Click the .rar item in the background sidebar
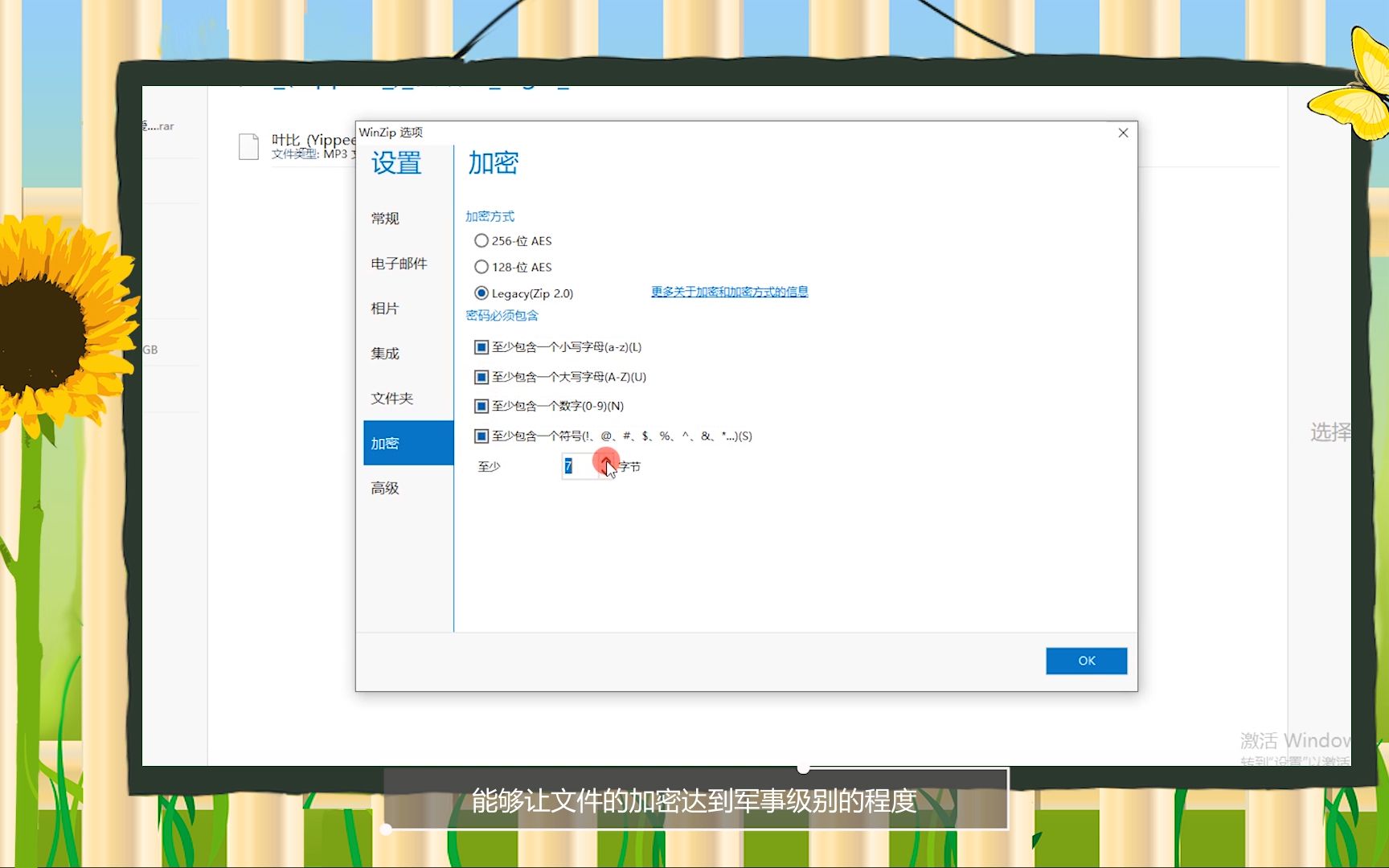The width and height of the screenshot is (1389, 868). [159, 126]
